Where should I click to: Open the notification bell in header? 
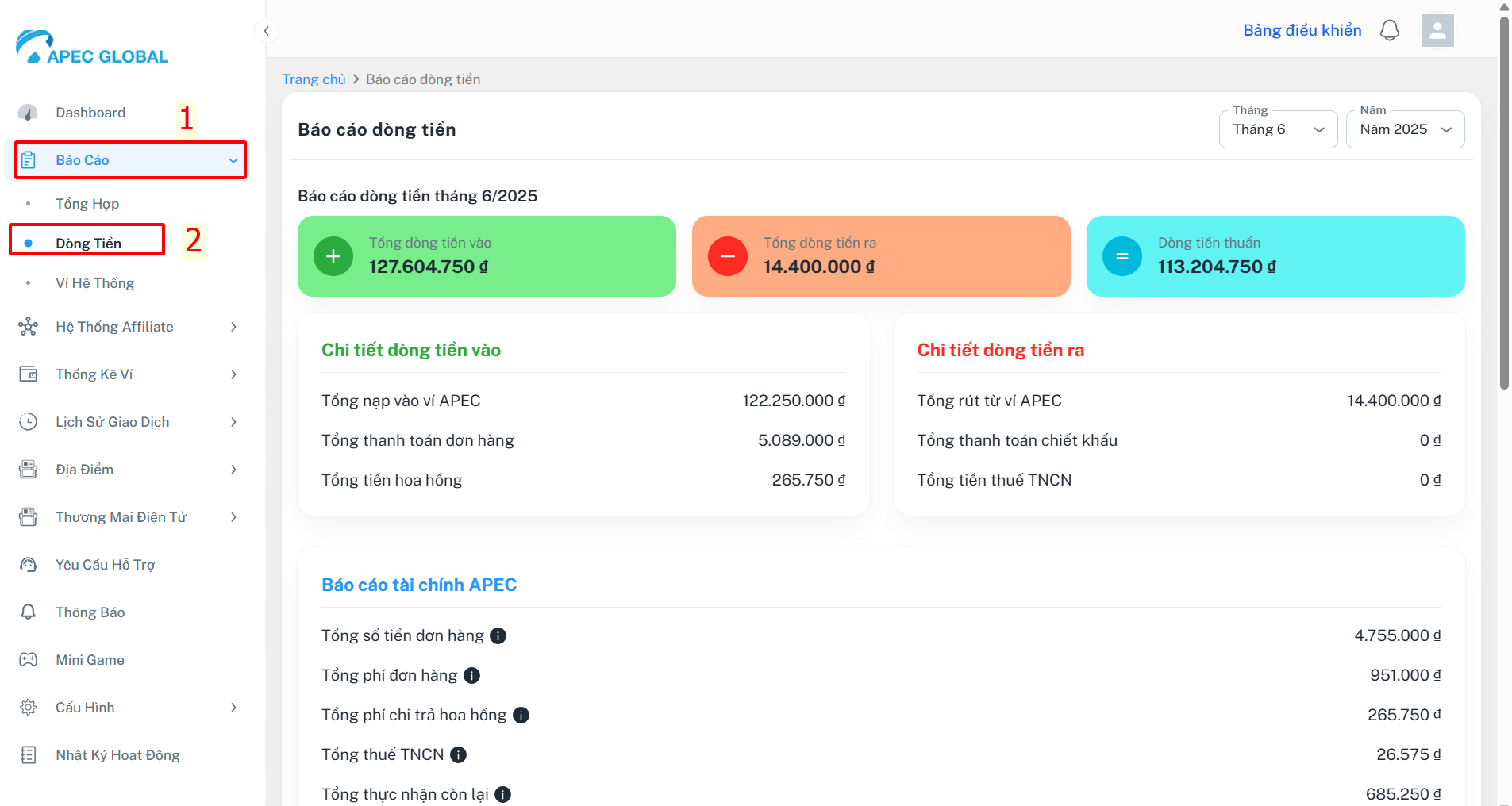(1390, 30)
